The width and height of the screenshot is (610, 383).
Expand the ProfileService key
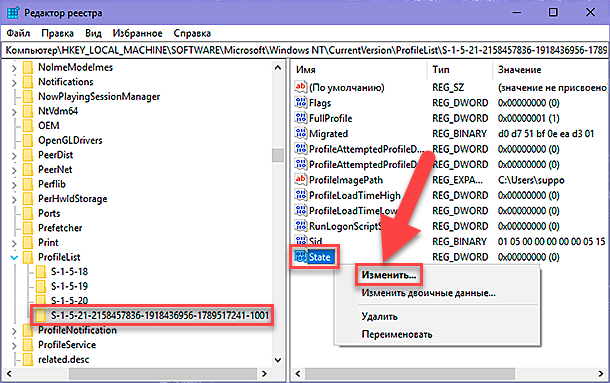(x=14, y=345)
